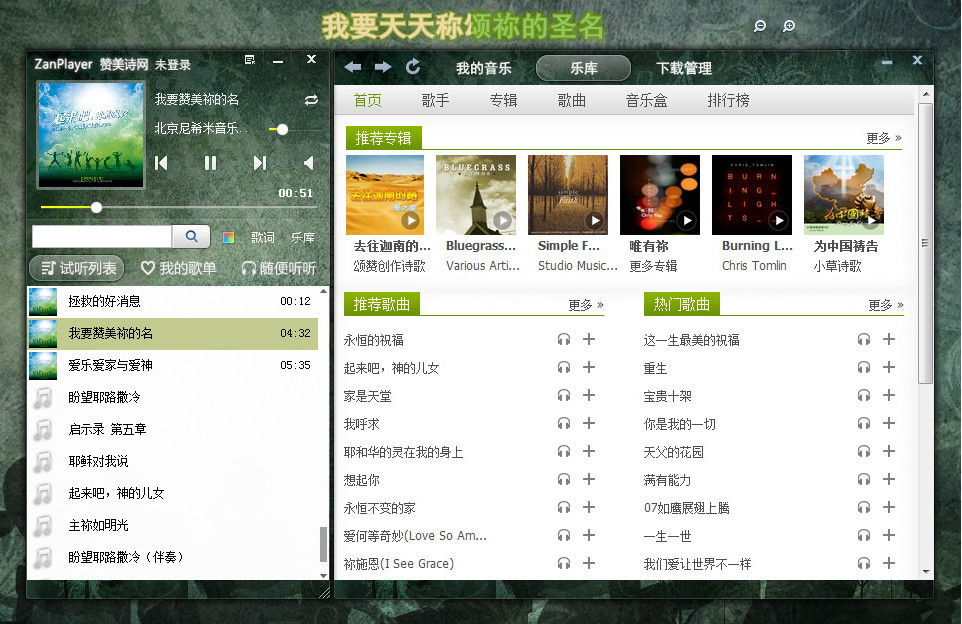Click the back navigation arrow
The image size is (962, 624).
(x=352, y=68)
